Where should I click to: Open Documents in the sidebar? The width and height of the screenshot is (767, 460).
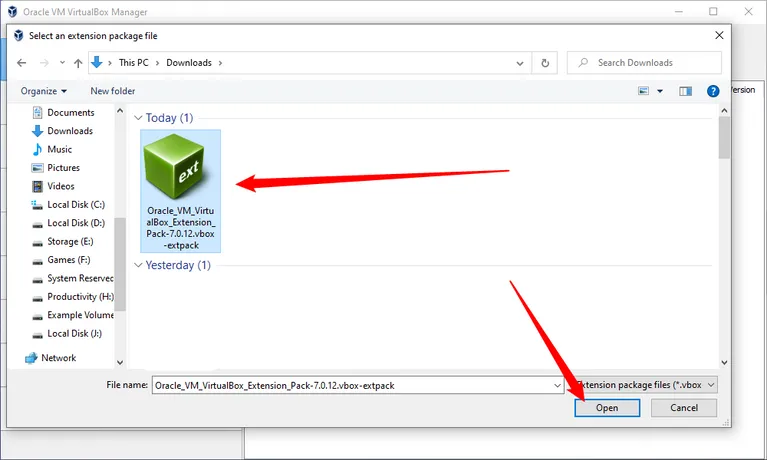tap(63, 113)
